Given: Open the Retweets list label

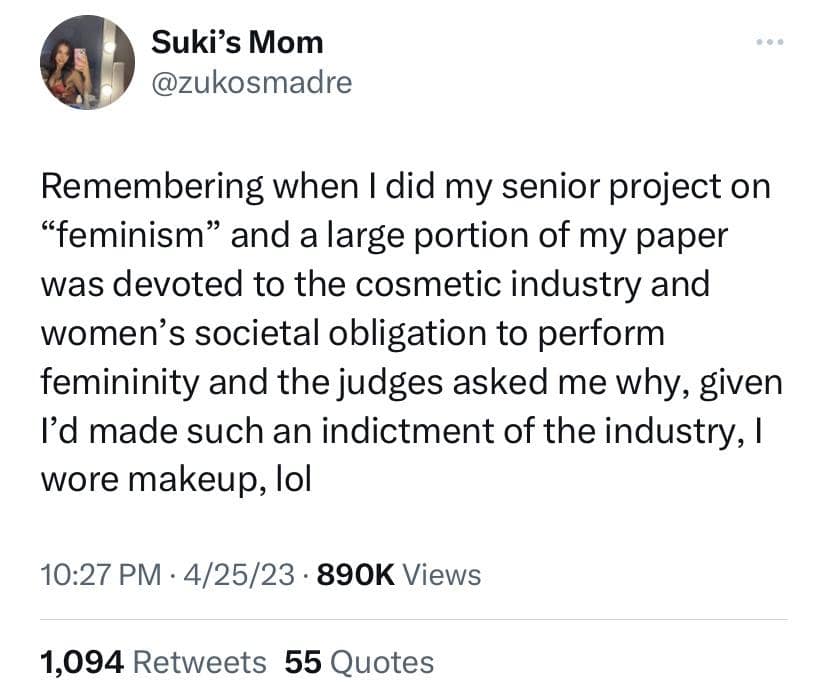Looking at the screenshot, I should click(x=199, y=661).
